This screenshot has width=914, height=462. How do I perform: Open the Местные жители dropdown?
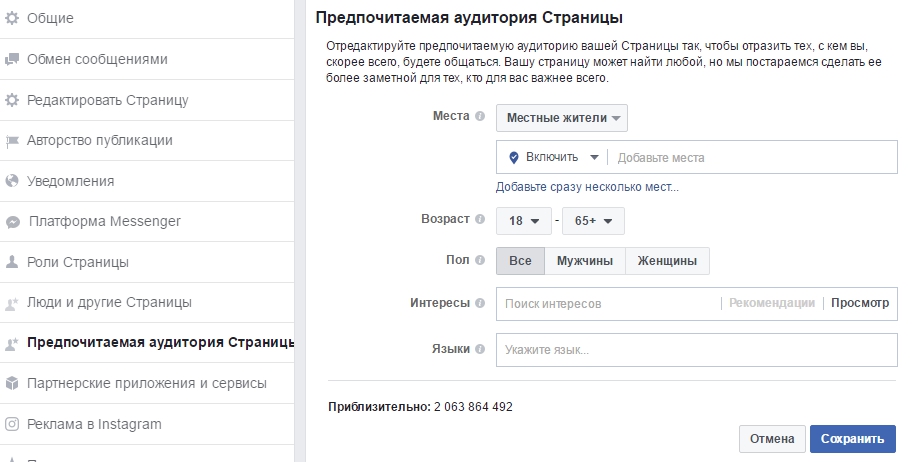pyautogui.click(x=562, y=118)
